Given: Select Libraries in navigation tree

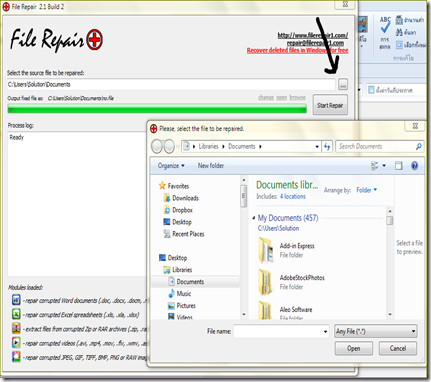Looking at the screenshot, I should 178,270.
